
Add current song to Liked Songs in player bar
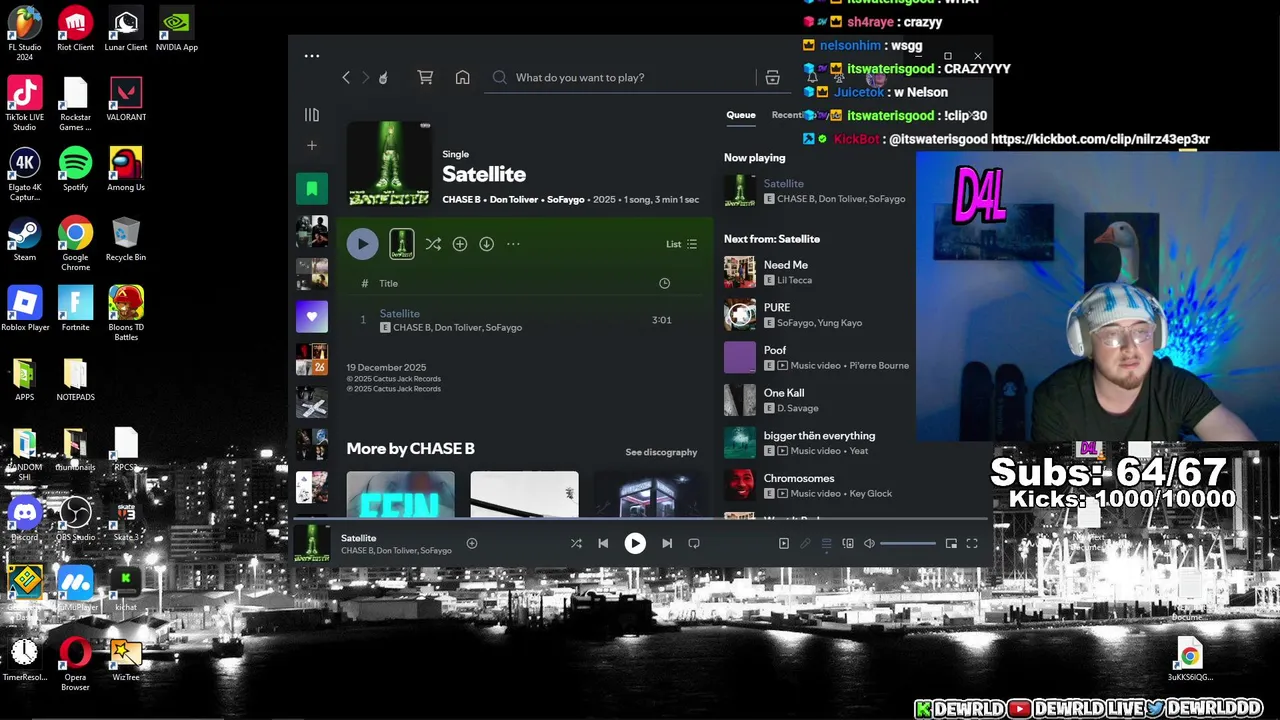[x=472, y=544]
